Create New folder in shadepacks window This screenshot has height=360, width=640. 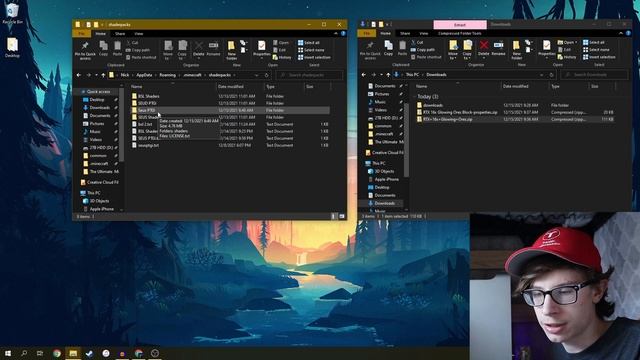(x=231, y=50)
